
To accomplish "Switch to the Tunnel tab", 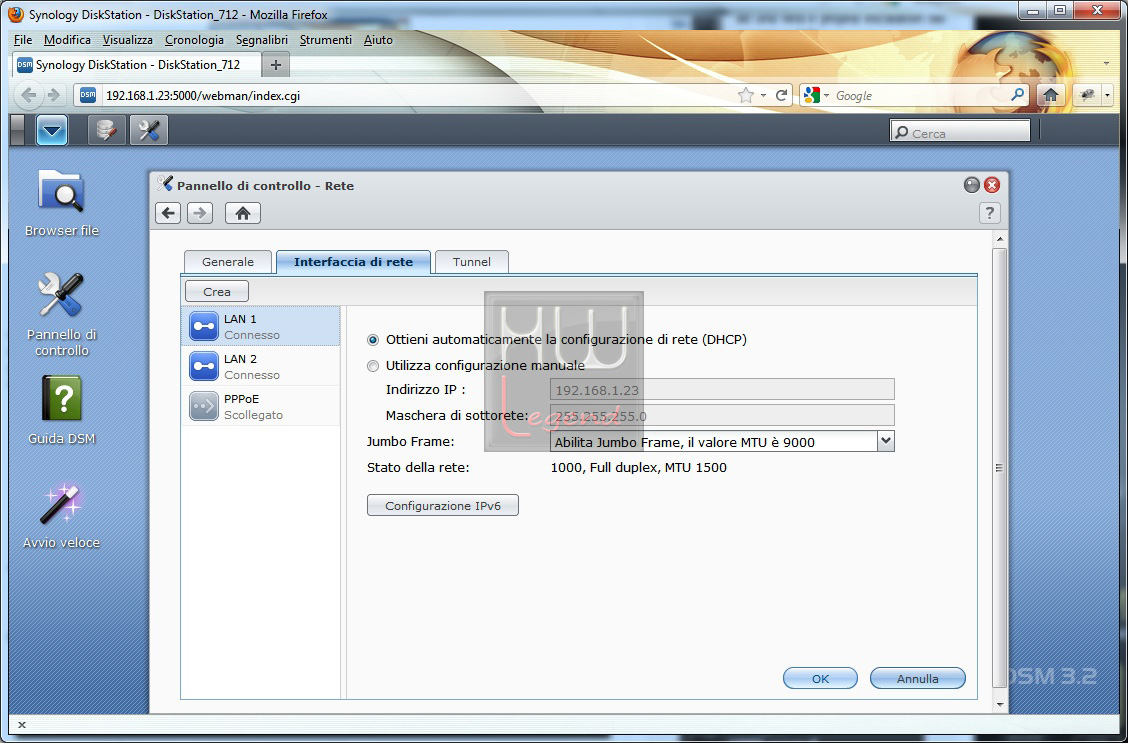I will pos(472,262).
